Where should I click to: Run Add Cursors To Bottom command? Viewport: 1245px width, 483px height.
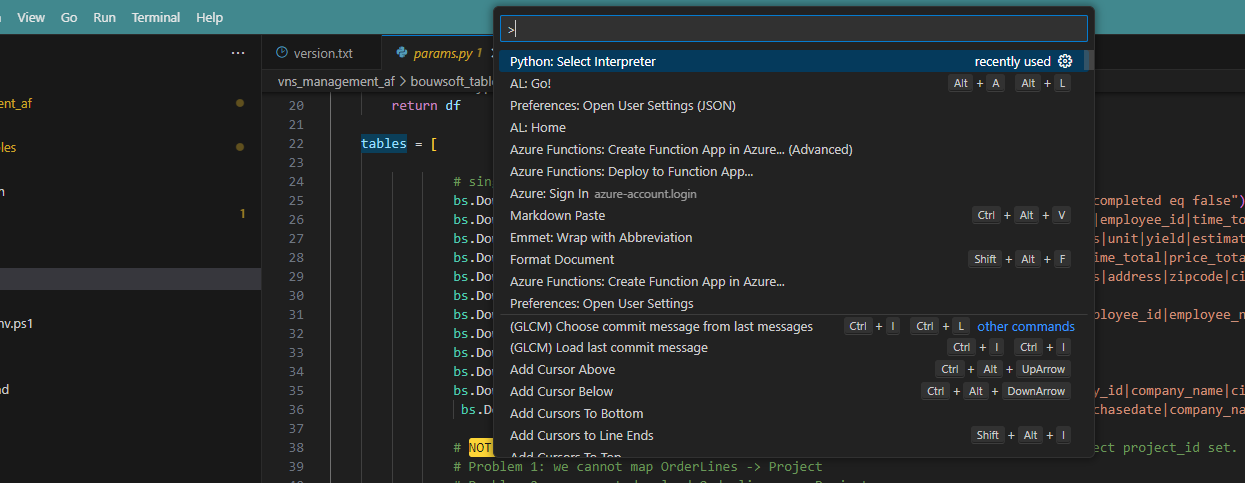click(793, 413)
